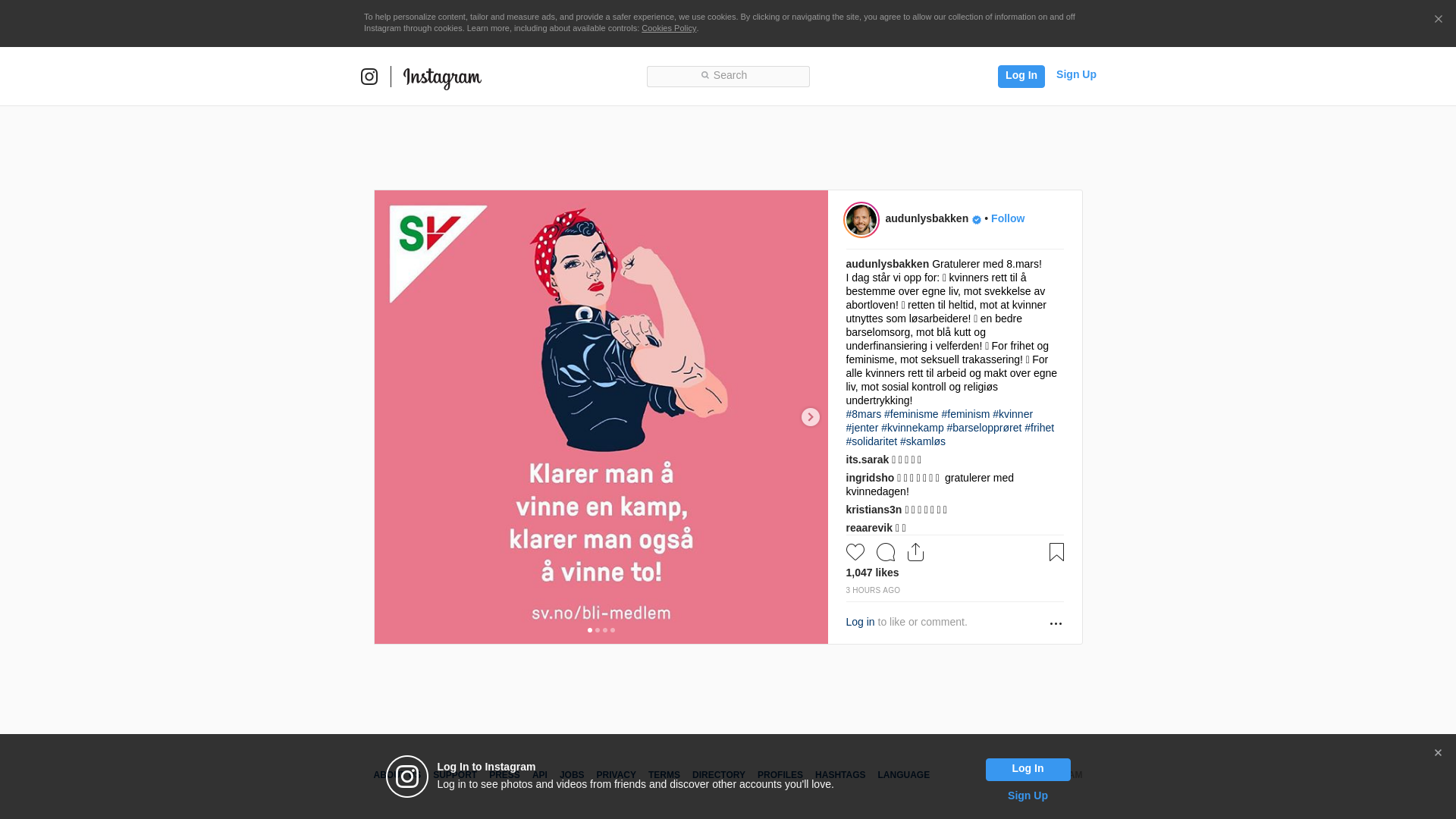Save post with bookmark icon

tap(1056, 552)
